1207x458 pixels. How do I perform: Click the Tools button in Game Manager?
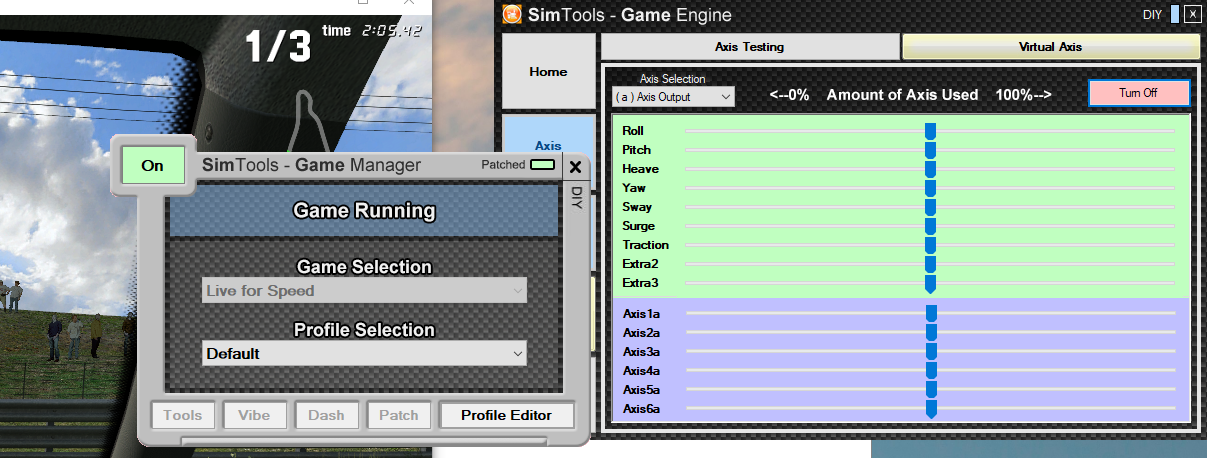click(x=183, y=415)
